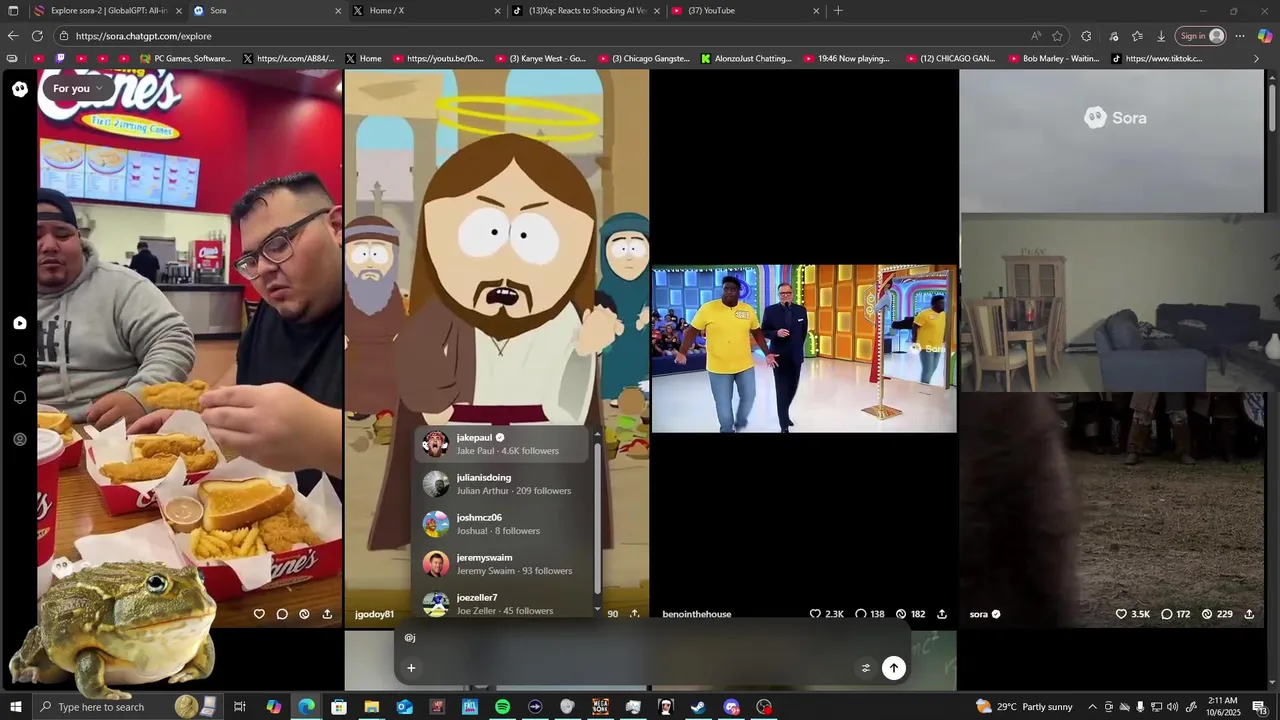1280x720 pixels.
Task: Like the sora video with 3.5K
Action: point(1133,614)
